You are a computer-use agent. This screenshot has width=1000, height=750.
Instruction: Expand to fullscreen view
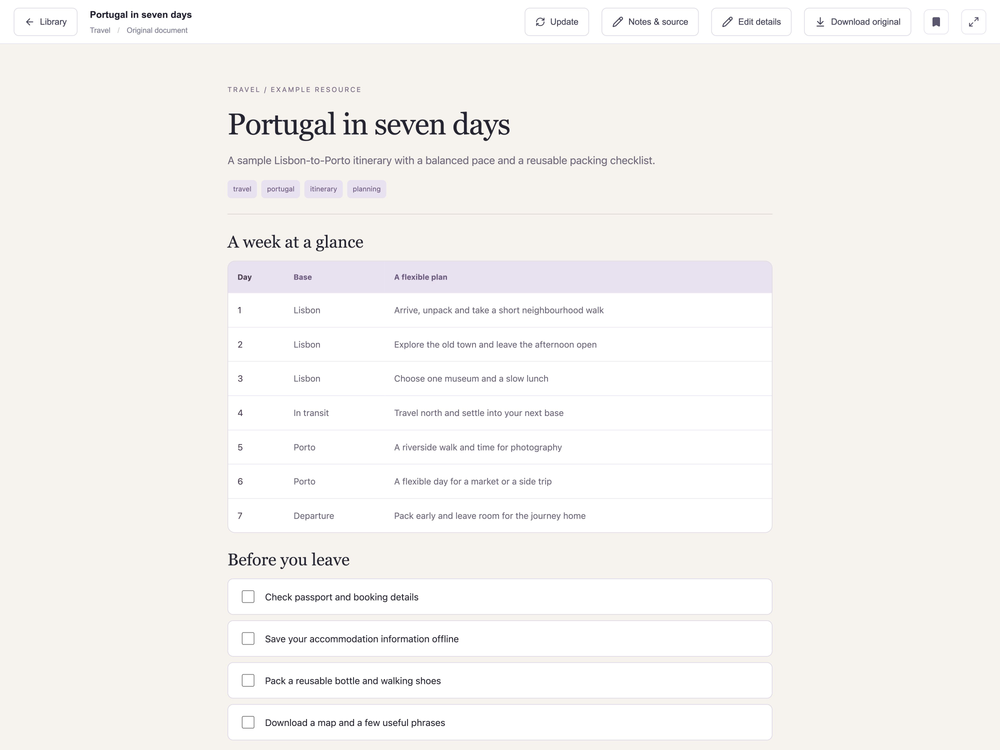coord(974,22)
